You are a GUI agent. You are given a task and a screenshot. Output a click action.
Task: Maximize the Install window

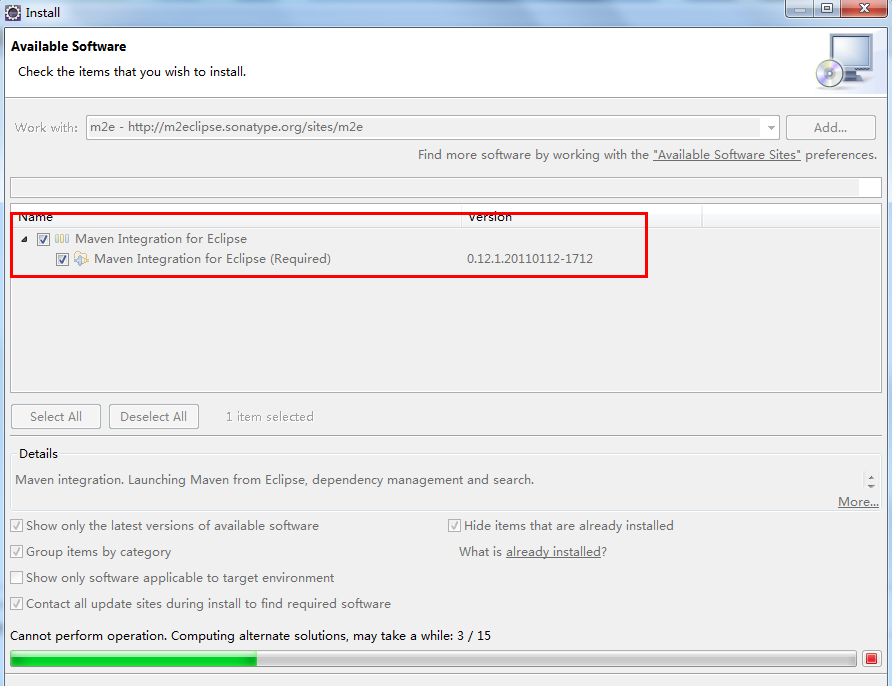point(827,9)
